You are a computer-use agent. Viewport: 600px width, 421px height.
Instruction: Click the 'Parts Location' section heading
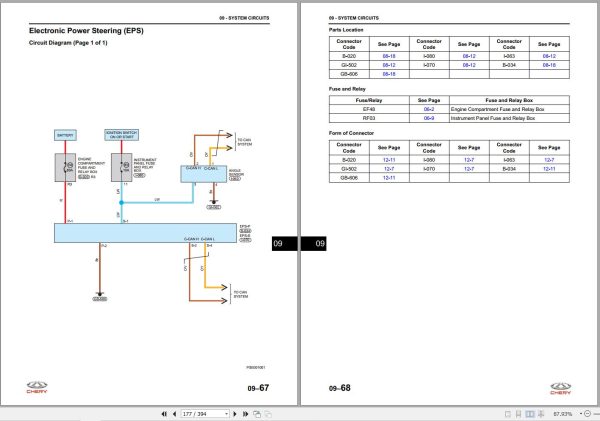coord(346,30)
